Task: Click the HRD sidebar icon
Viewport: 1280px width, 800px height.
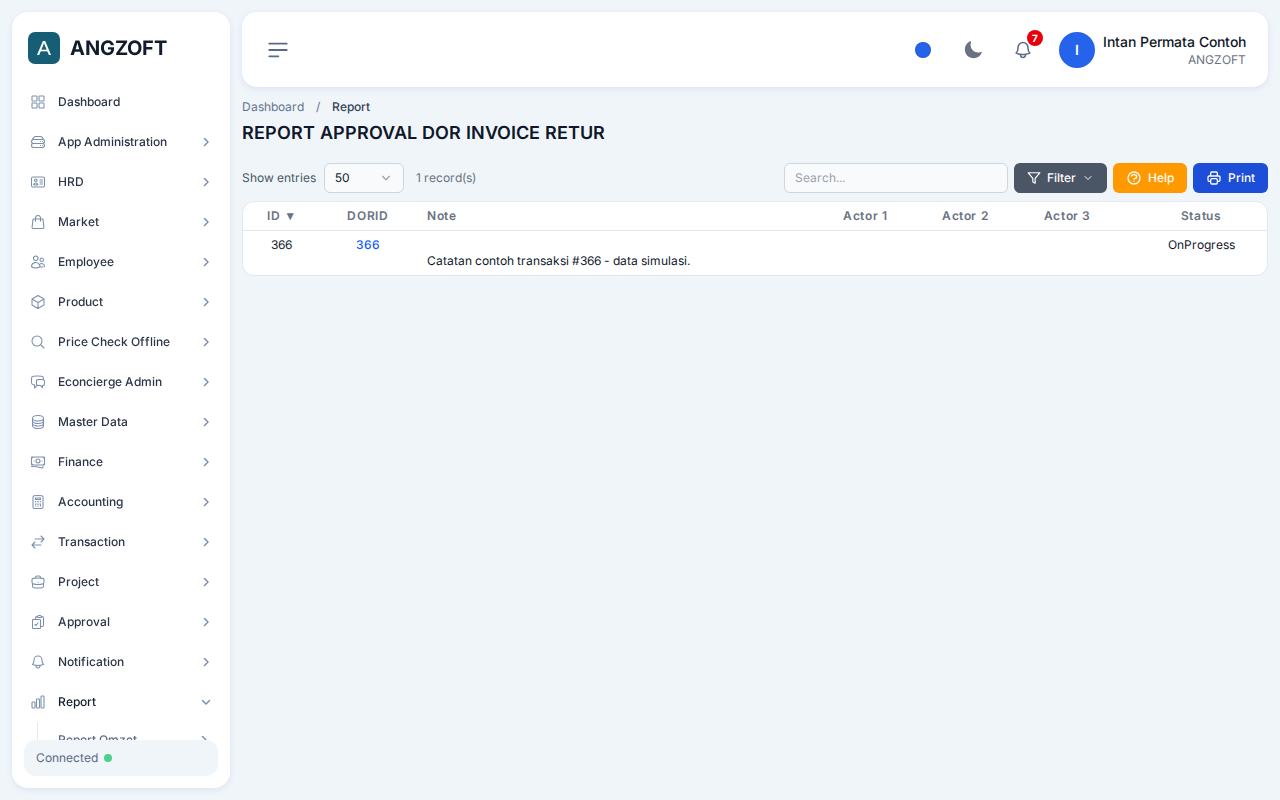Action: 38,182
